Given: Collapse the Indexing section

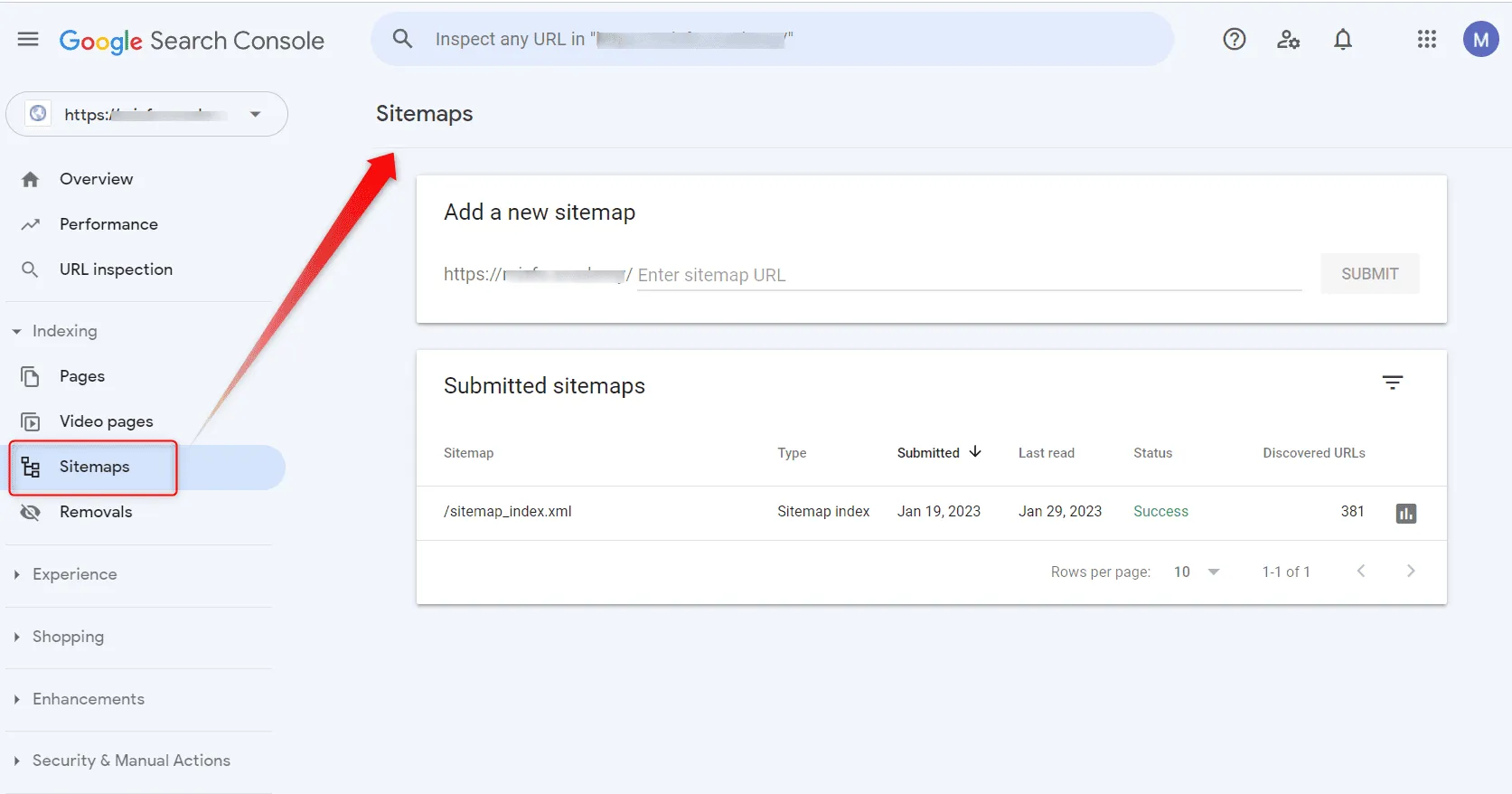Looking at the screenshot, I should pos(17,332).
